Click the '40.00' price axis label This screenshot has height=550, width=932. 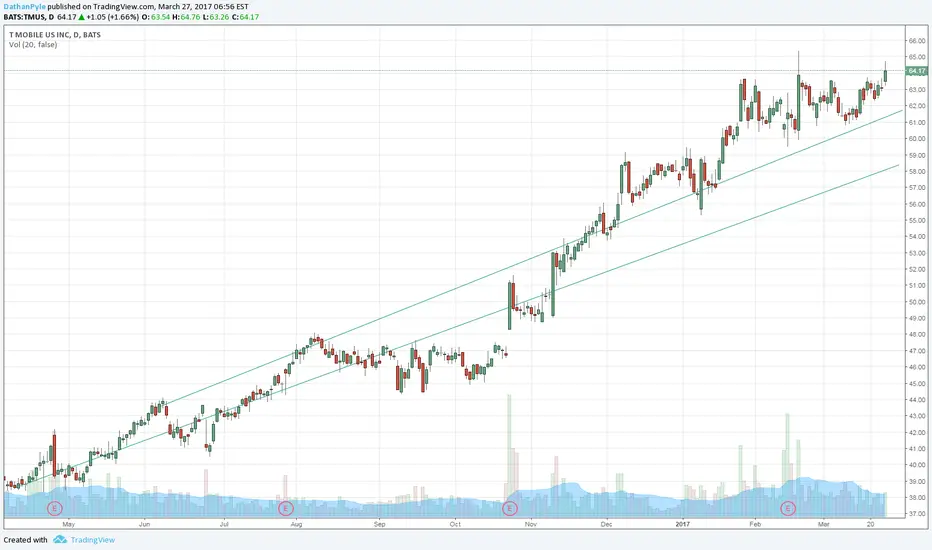tap(917, 465)
